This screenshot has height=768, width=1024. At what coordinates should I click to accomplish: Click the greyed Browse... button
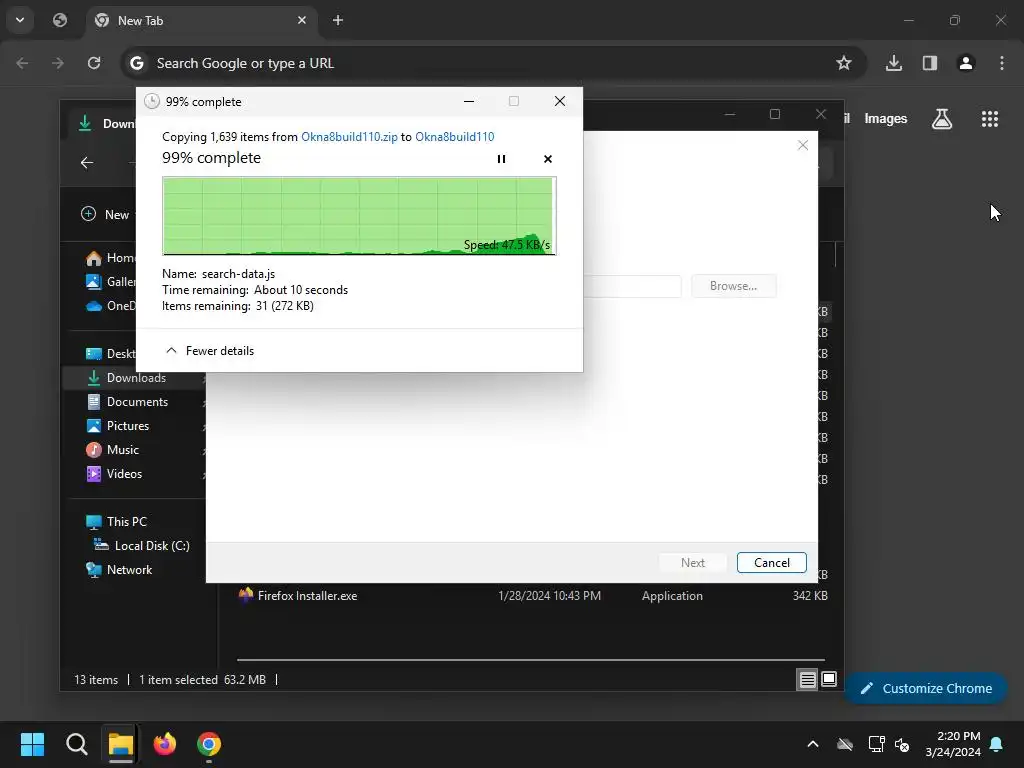click(x=733, y=286)
